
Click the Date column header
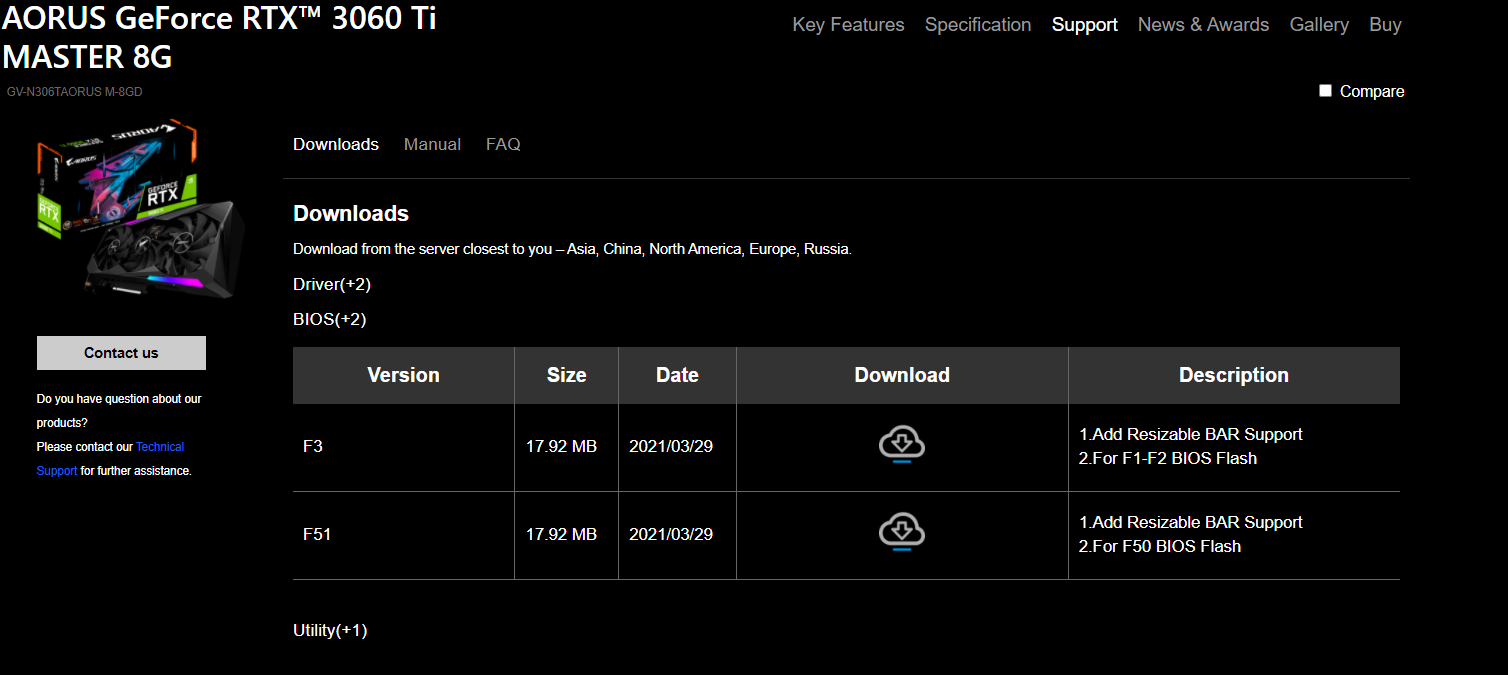677,375
